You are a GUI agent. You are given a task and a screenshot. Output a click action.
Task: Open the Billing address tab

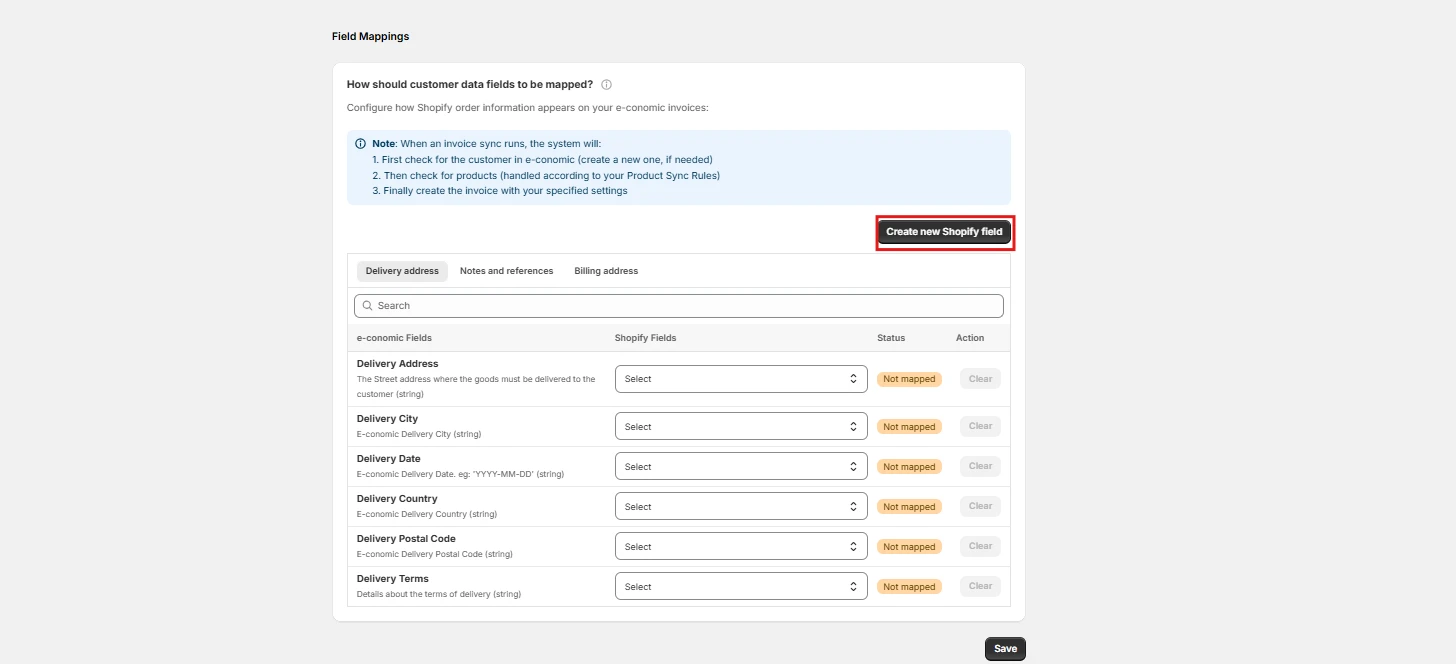(606, 271)
